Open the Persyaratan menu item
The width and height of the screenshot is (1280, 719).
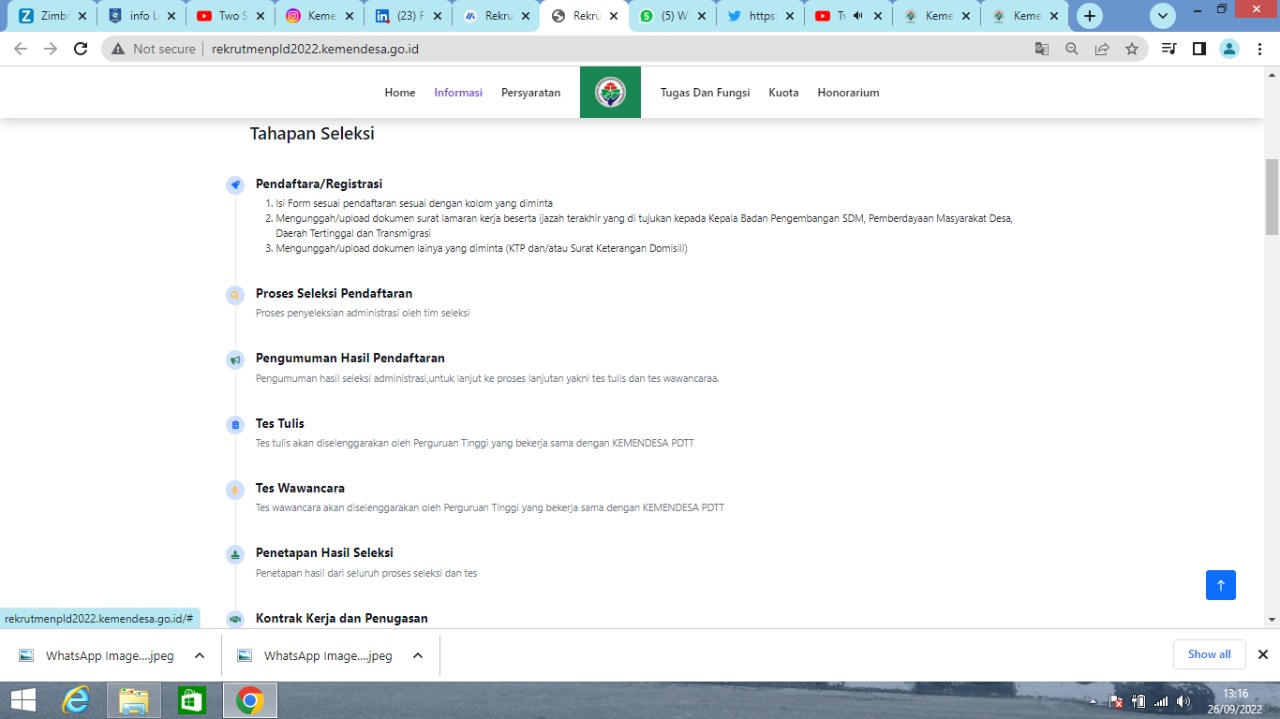(x=530, y=93)
